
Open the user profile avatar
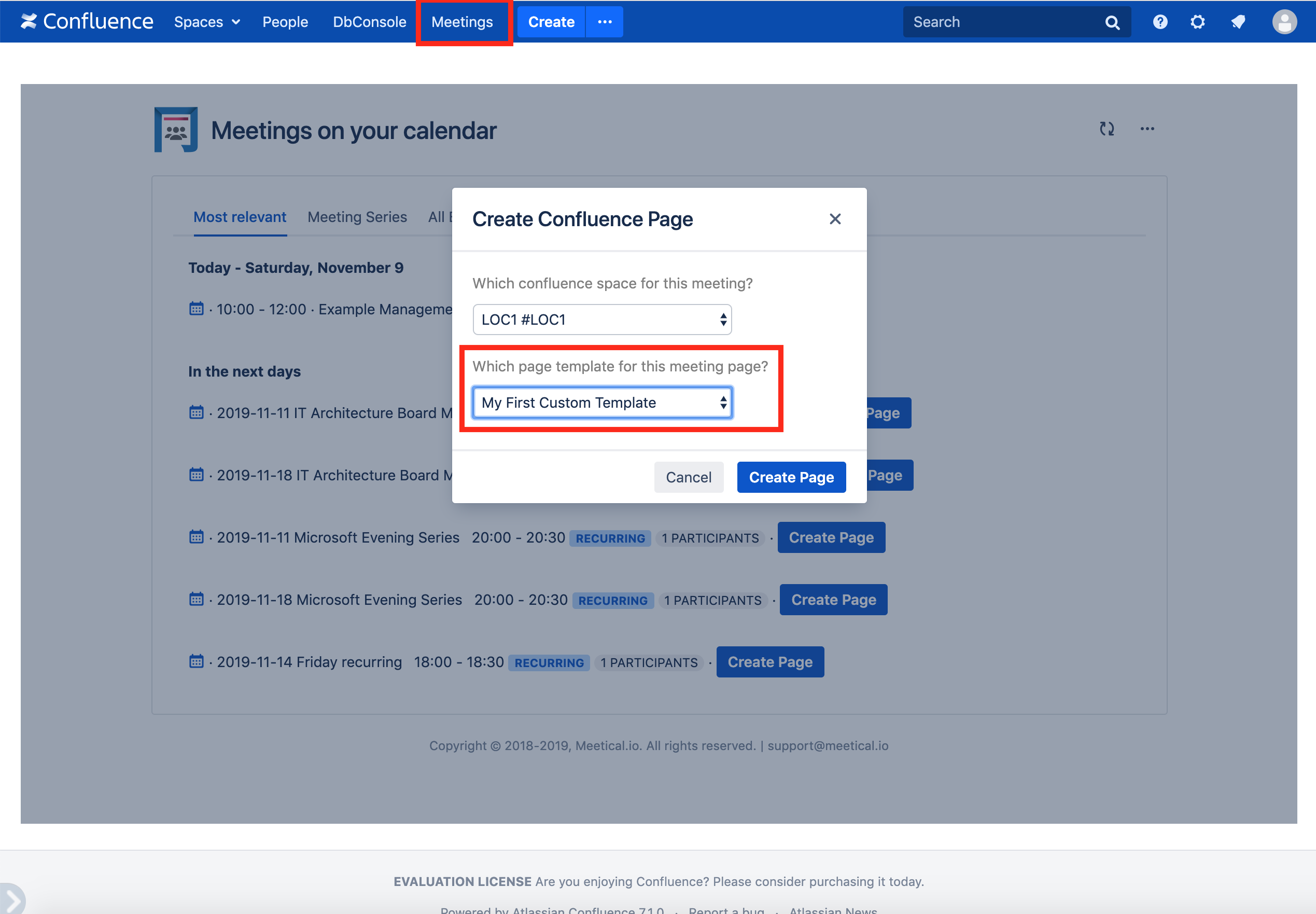[1284, 22]
